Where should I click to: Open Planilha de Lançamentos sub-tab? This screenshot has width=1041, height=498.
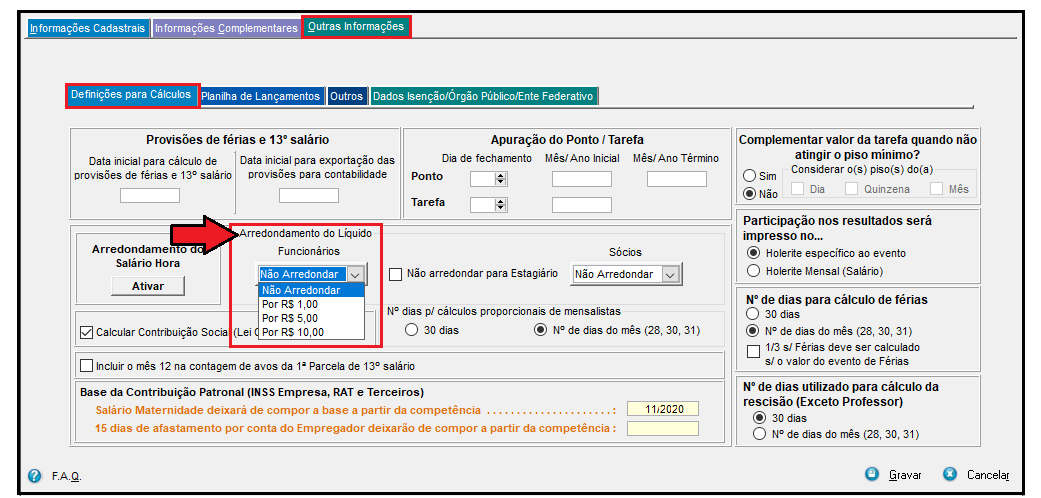tap(261, 96)
